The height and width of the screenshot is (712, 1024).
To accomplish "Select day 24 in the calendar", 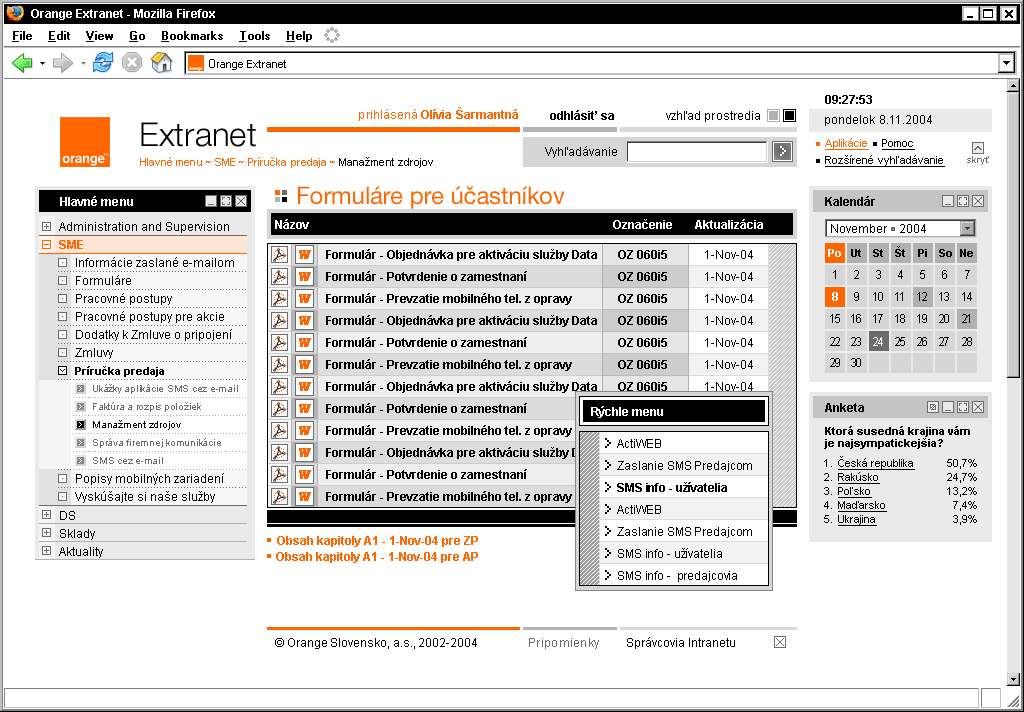I will click(x=878, y=341).
